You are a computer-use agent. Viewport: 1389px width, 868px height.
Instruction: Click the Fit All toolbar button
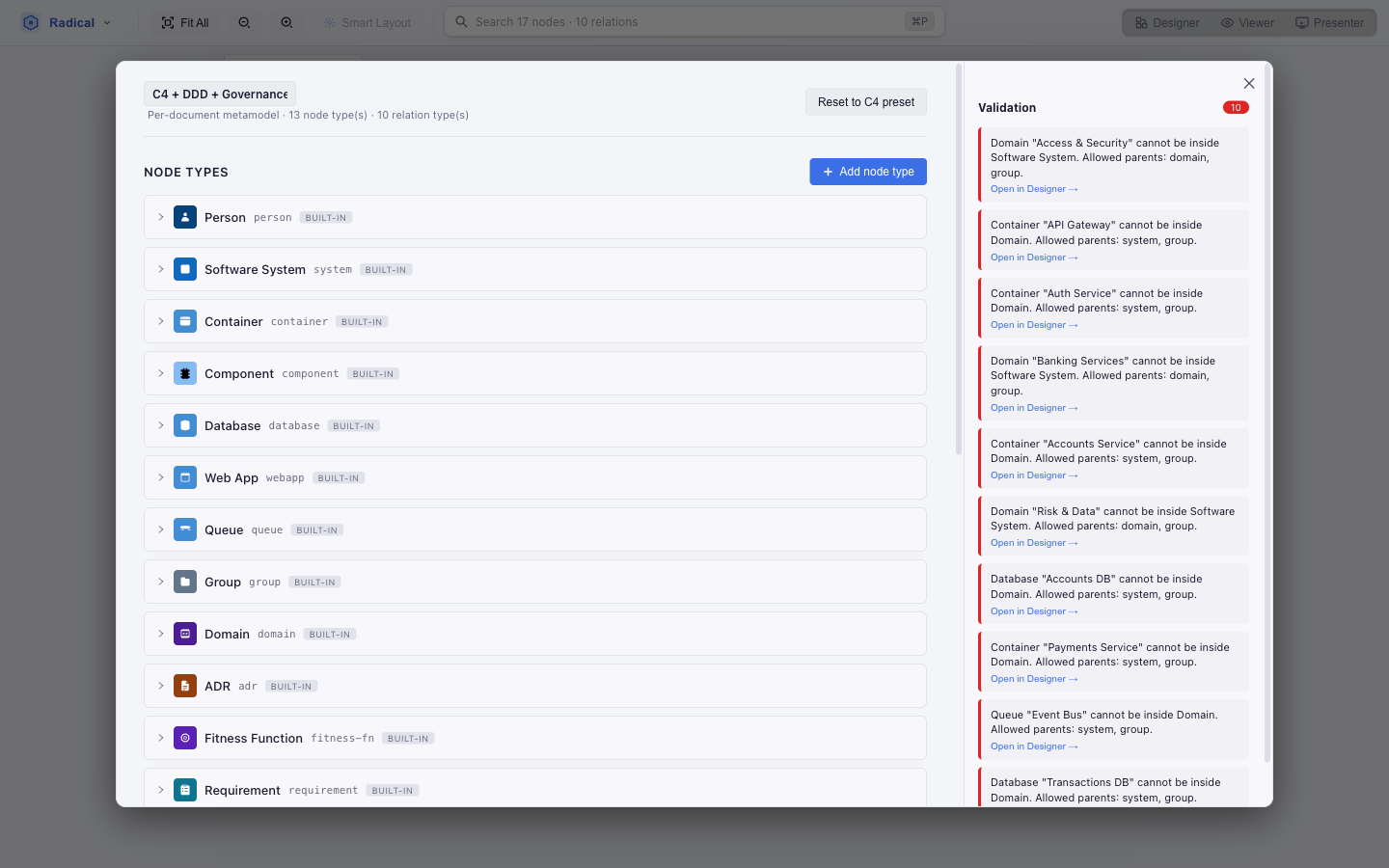pyautogui.click(x=185, y=22)
